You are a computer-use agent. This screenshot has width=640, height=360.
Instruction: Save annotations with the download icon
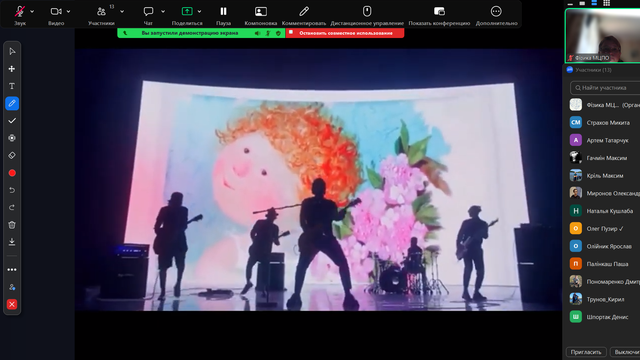point(12,242)
